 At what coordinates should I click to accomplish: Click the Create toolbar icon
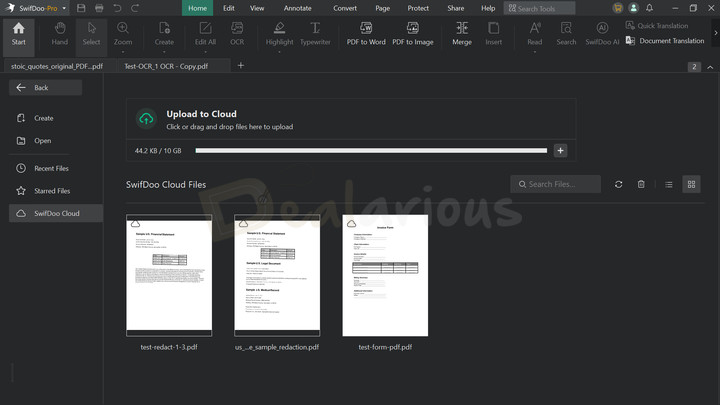(x=164, y=34)
